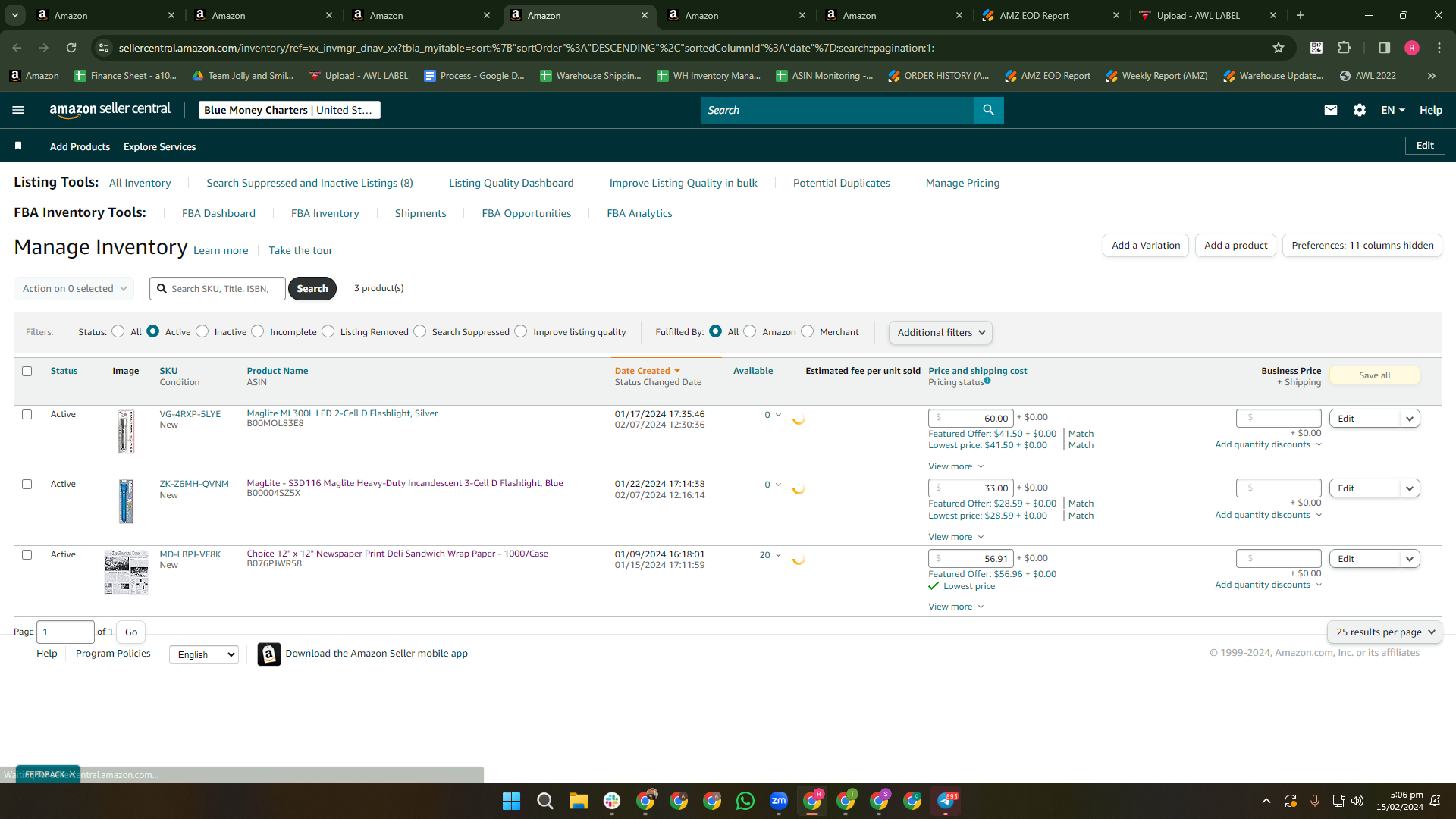This screenshot has height=819, width=1456.
Task: Click the Add a product button
Action: (x=1235, y=245)
